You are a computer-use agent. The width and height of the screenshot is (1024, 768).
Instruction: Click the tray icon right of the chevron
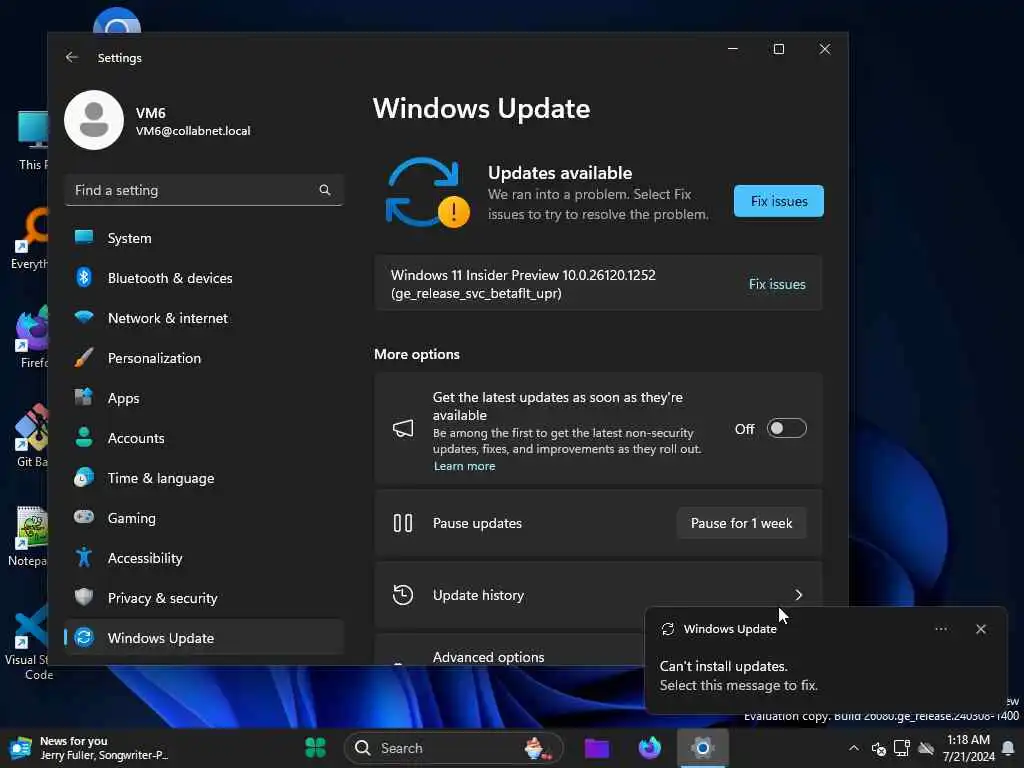pyautogui.click(x=878, y=748)
